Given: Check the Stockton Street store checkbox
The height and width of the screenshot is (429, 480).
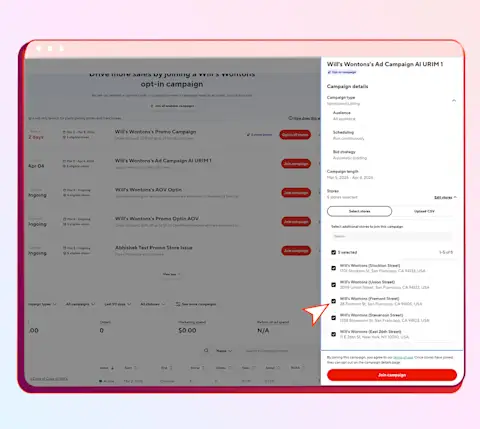Looking at the screenshot, I should pyautogui.click(x=333, y=268).
